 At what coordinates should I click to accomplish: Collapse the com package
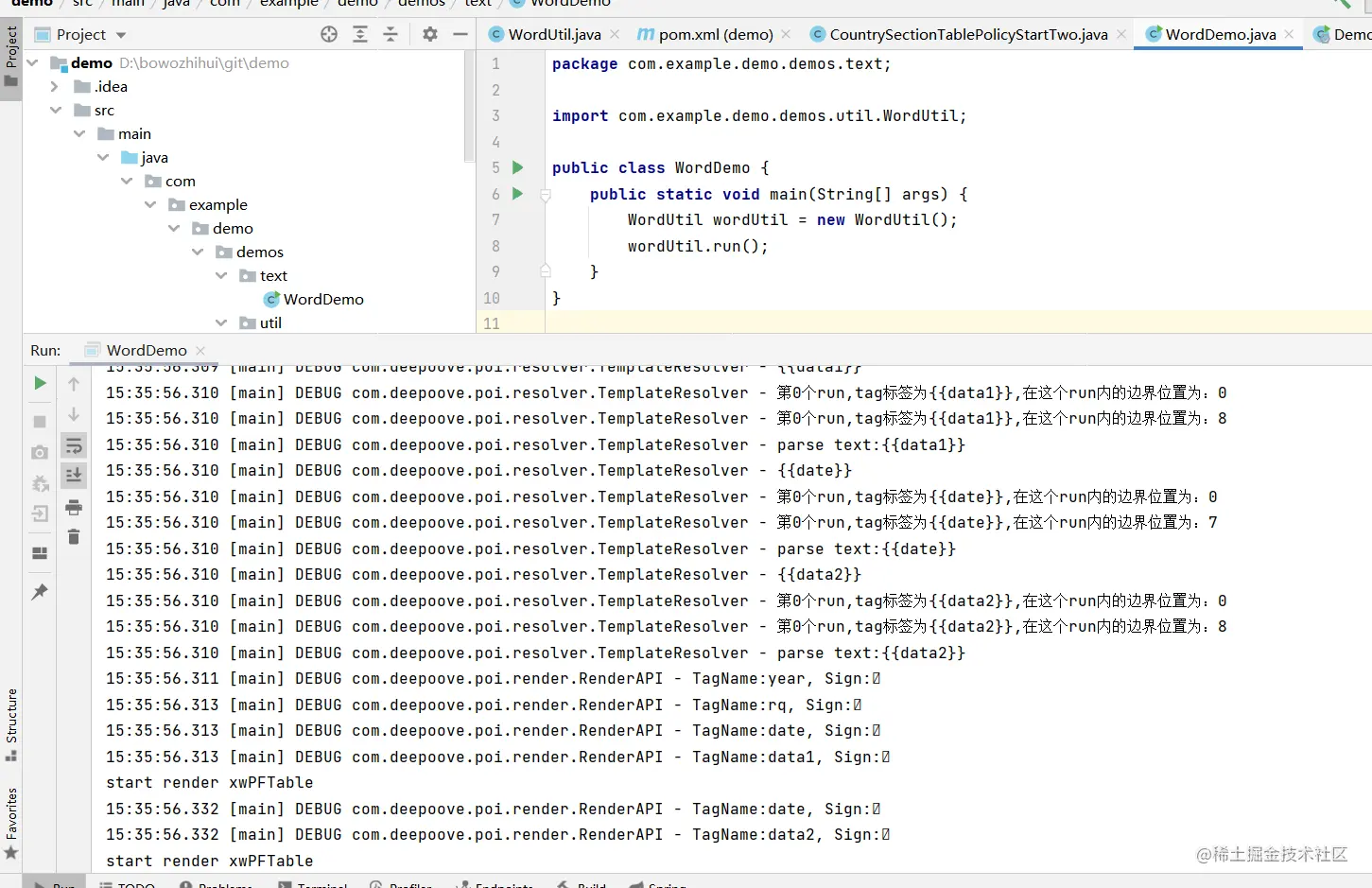point(127,181)
